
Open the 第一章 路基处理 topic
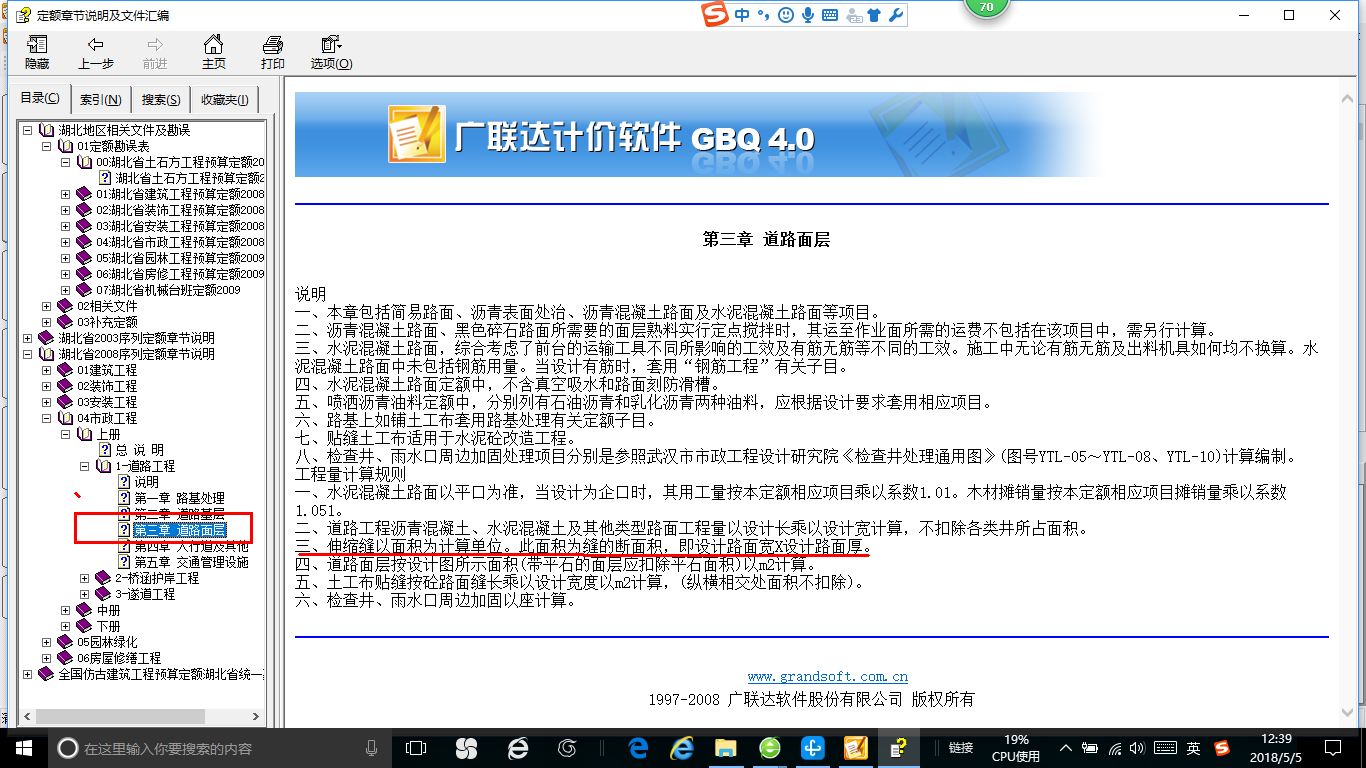[179, 498]
